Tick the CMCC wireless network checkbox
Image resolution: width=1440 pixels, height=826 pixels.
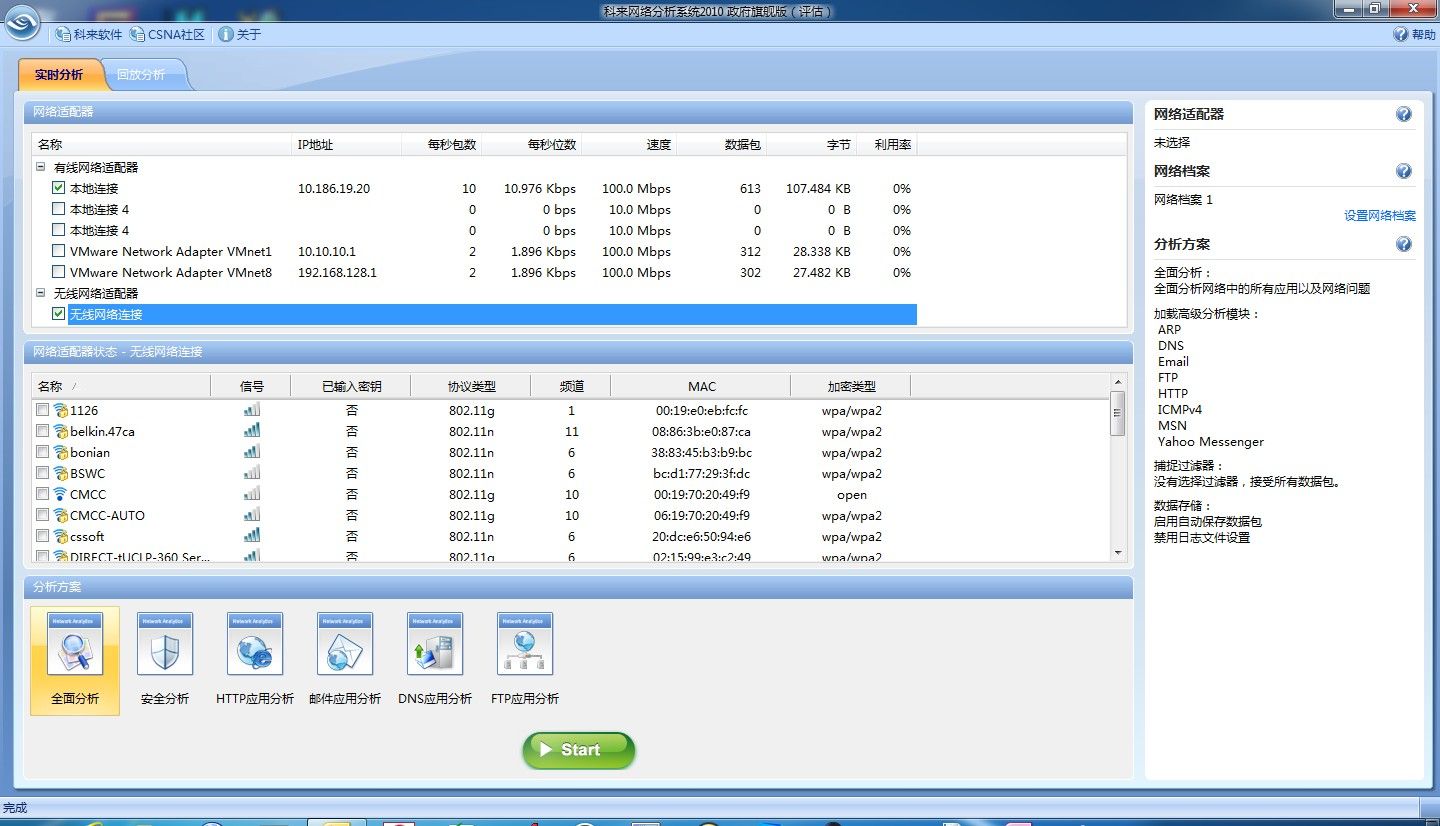click(42, 494)
